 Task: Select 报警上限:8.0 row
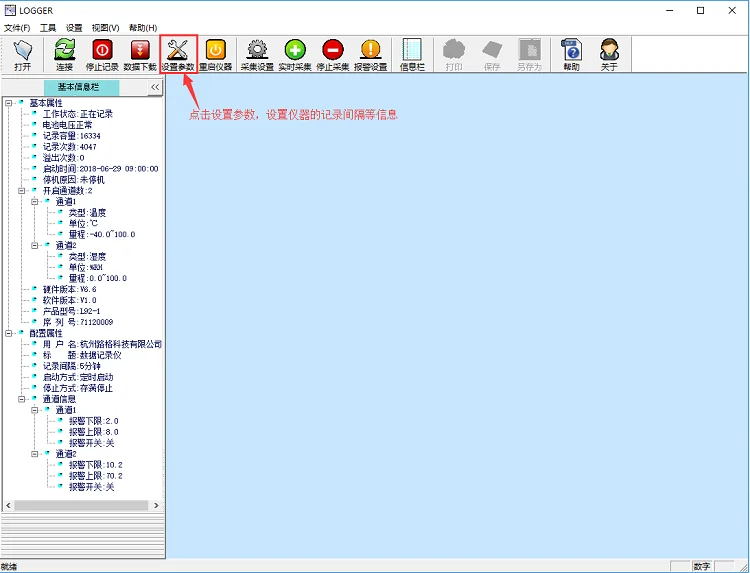(93, 432)
